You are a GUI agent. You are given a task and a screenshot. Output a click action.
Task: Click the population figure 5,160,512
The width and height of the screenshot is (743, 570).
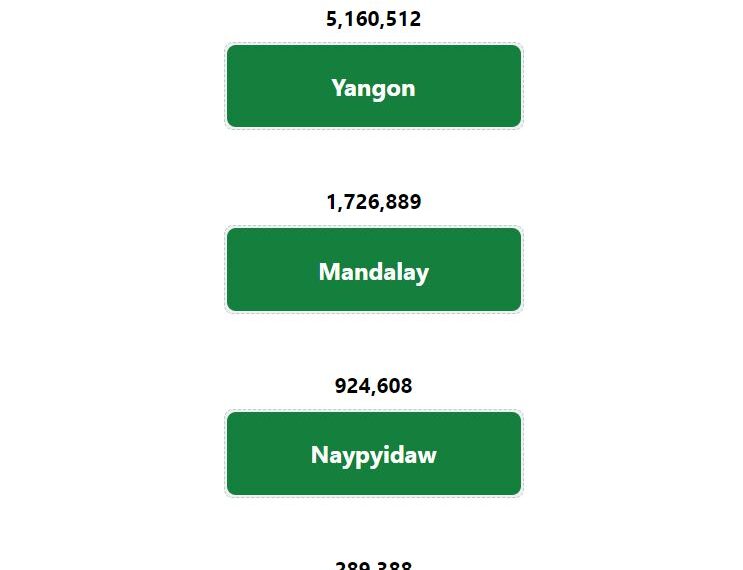pyautogui.click(x=373, y=19)
